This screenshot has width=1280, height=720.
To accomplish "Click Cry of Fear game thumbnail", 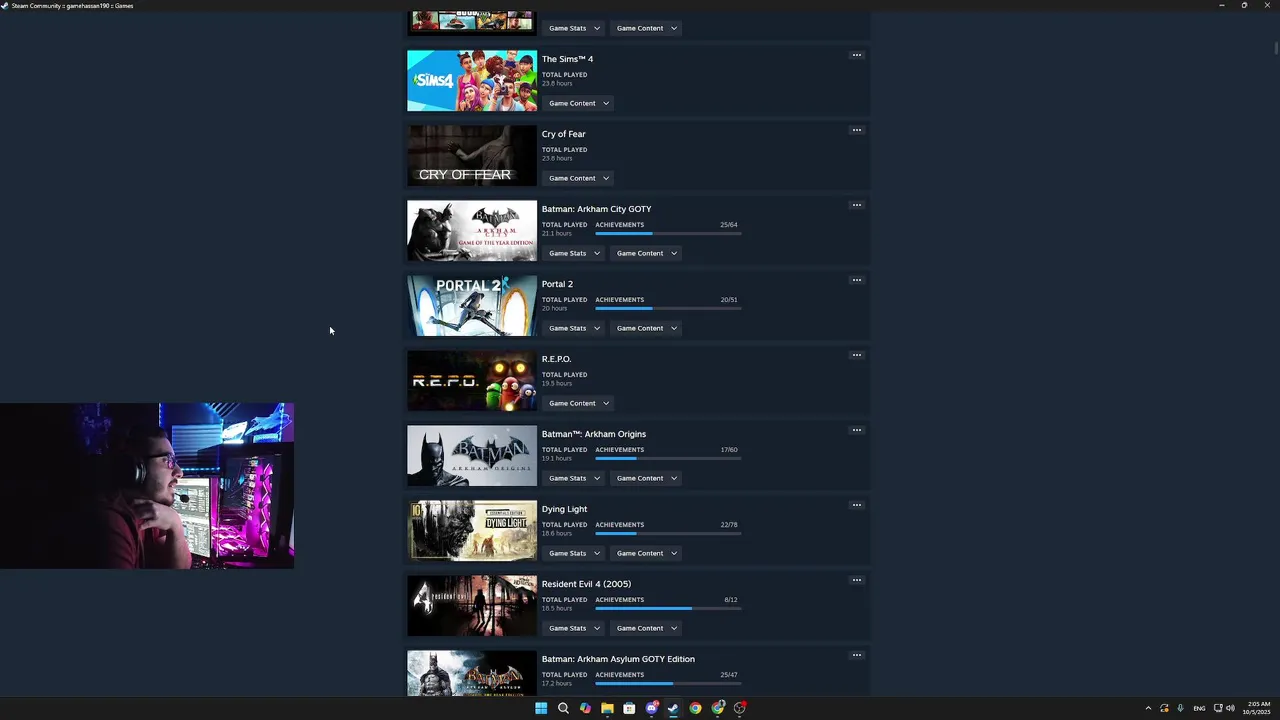I will click(472, 156).
